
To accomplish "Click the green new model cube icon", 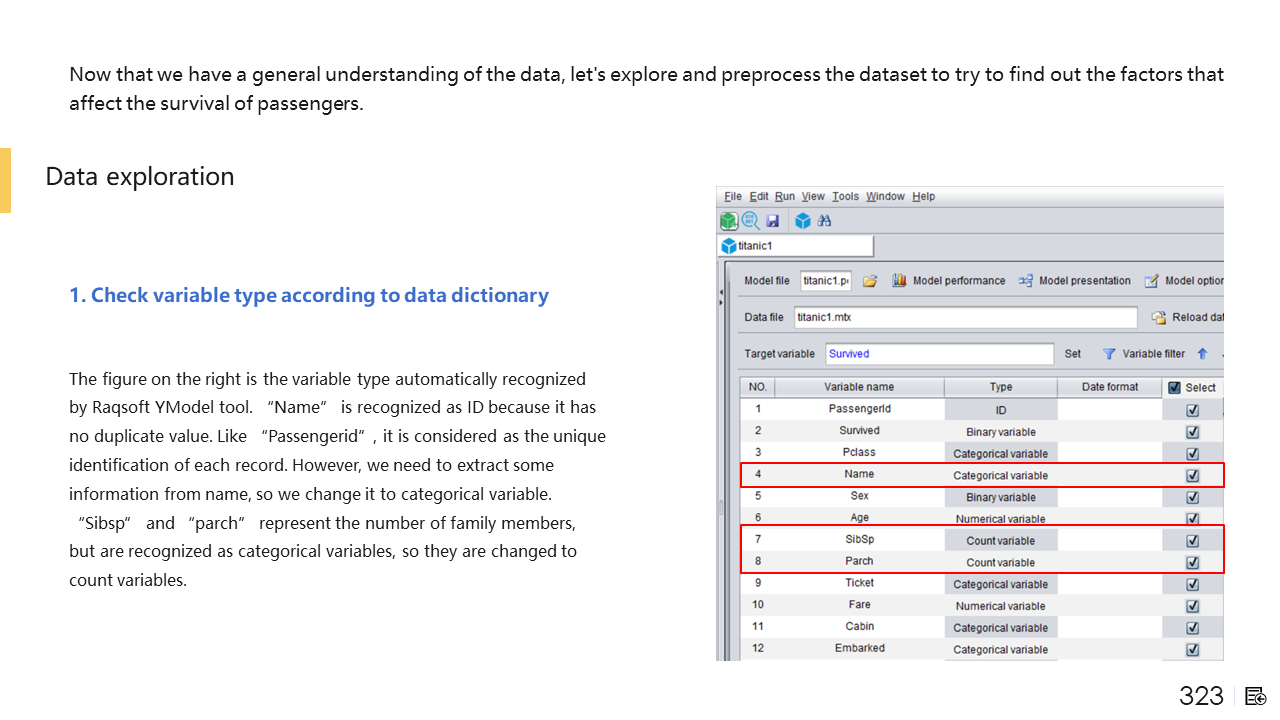I will 729,221.
